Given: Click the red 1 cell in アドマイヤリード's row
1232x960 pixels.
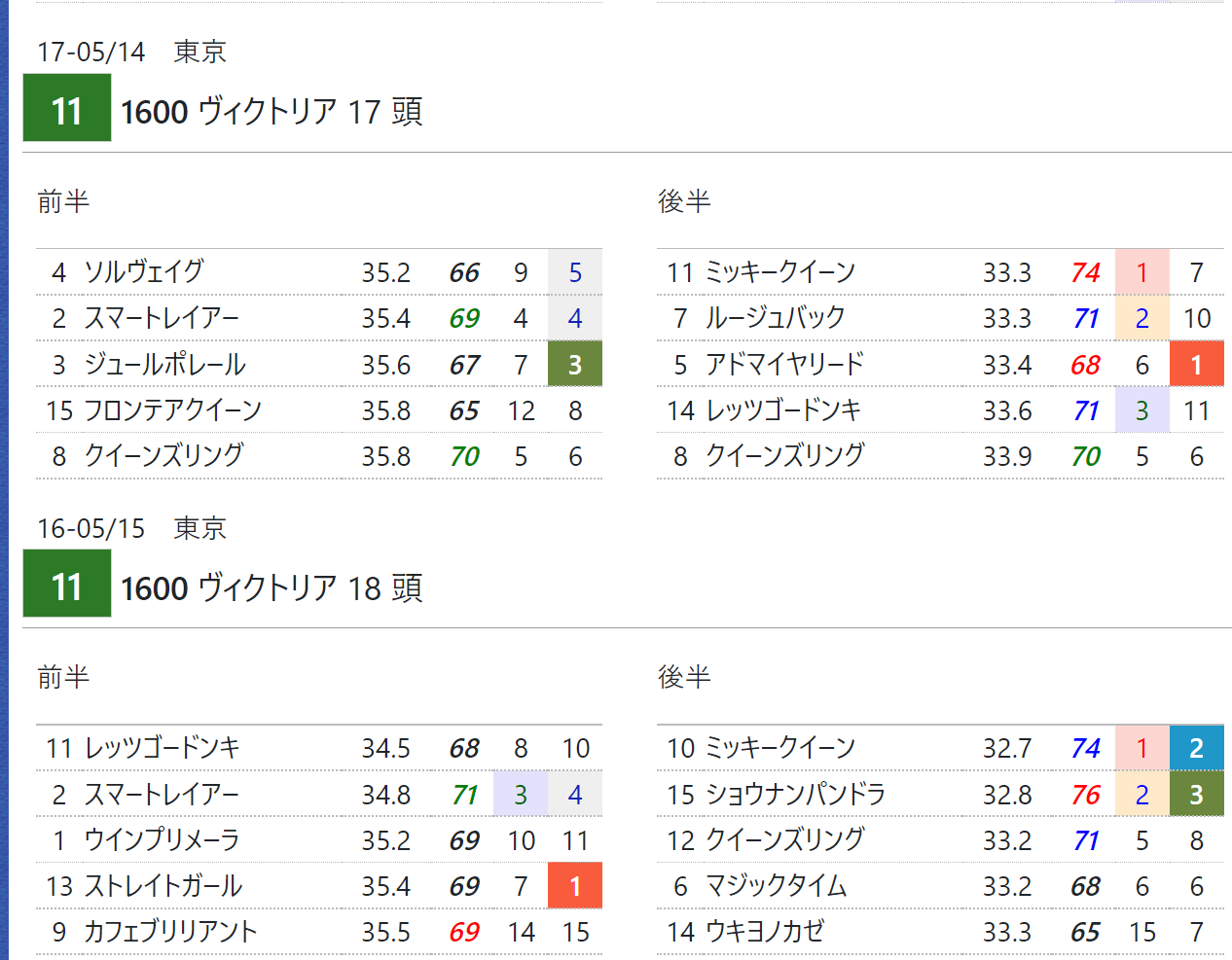Looking at the screenshot, I should tap(1196, 365).
